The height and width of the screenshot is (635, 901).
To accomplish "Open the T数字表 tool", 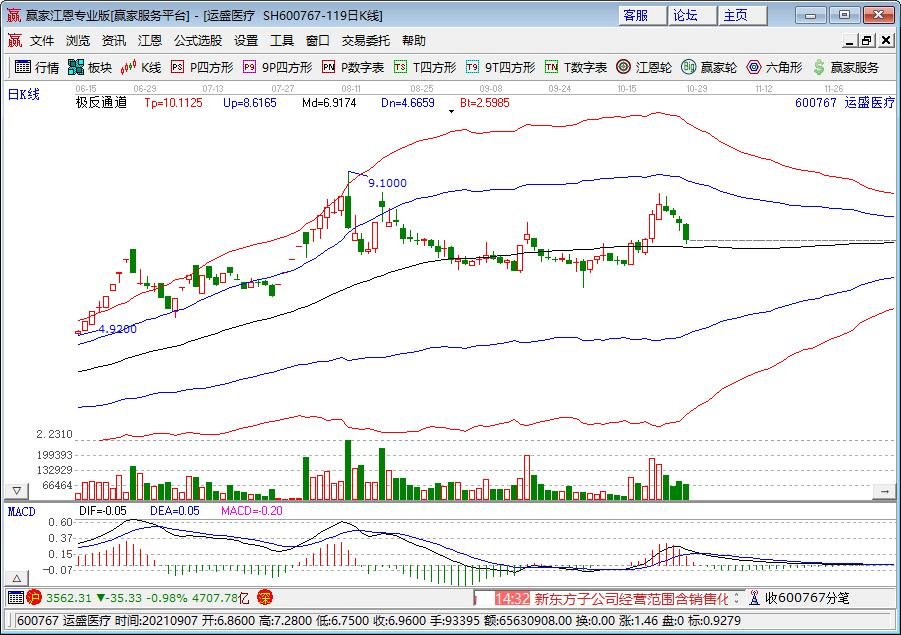I will [x=576, y=68].
